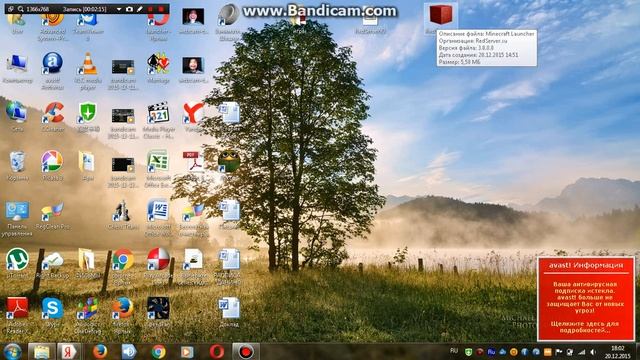Launch Mozilla Firefox from the desktop icon
Viewport: 640px width, 360px height.
click(x=122, y=308)
